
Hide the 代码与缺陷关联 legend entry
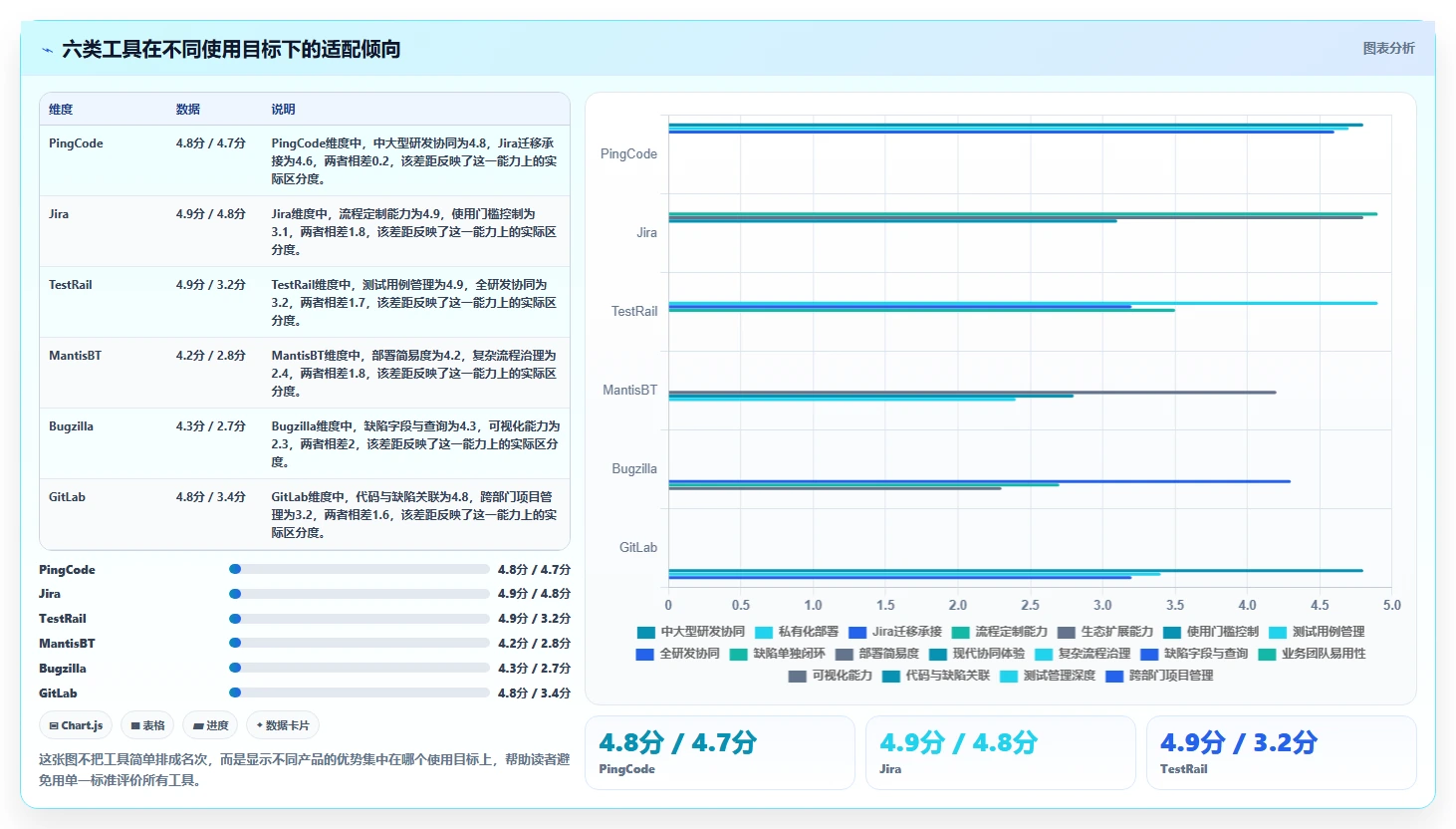pos(936,676)
